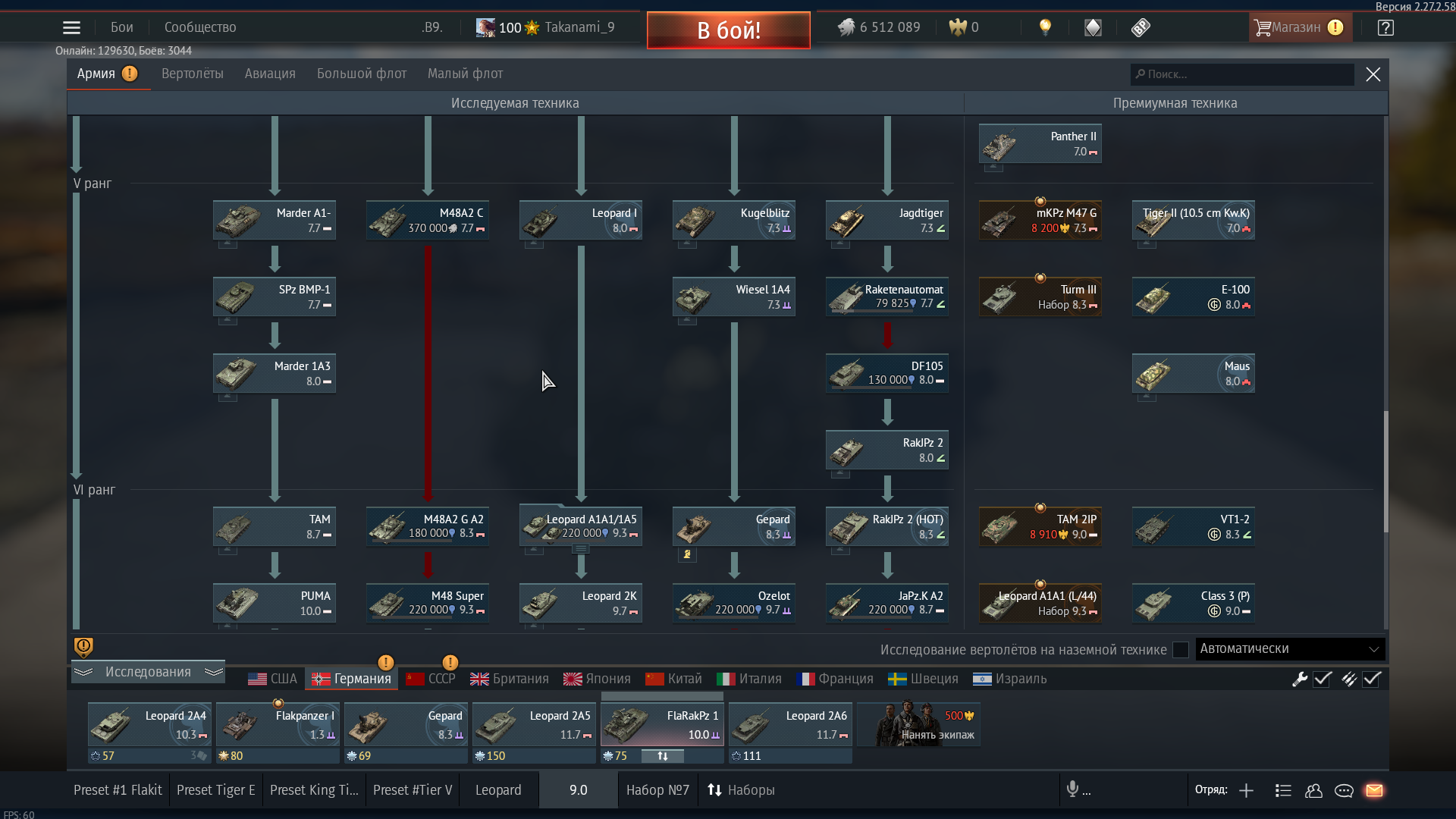Add squad member with plus icon
Image resolution: width=1456 pixels, height=819 pixels.
[1246, 790]
